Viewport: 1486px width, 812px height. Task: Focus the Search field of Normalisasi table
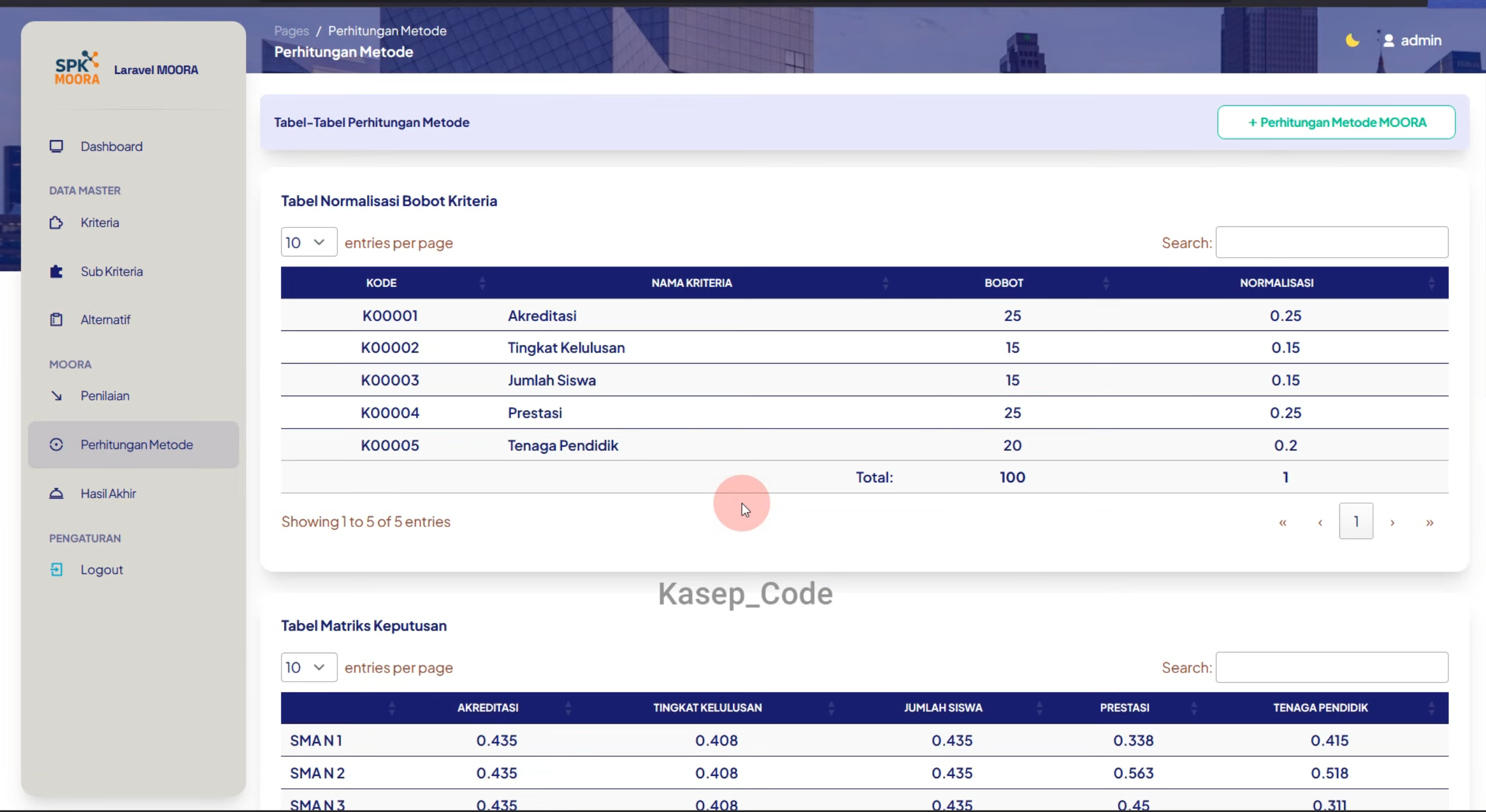coord(1332,242)
